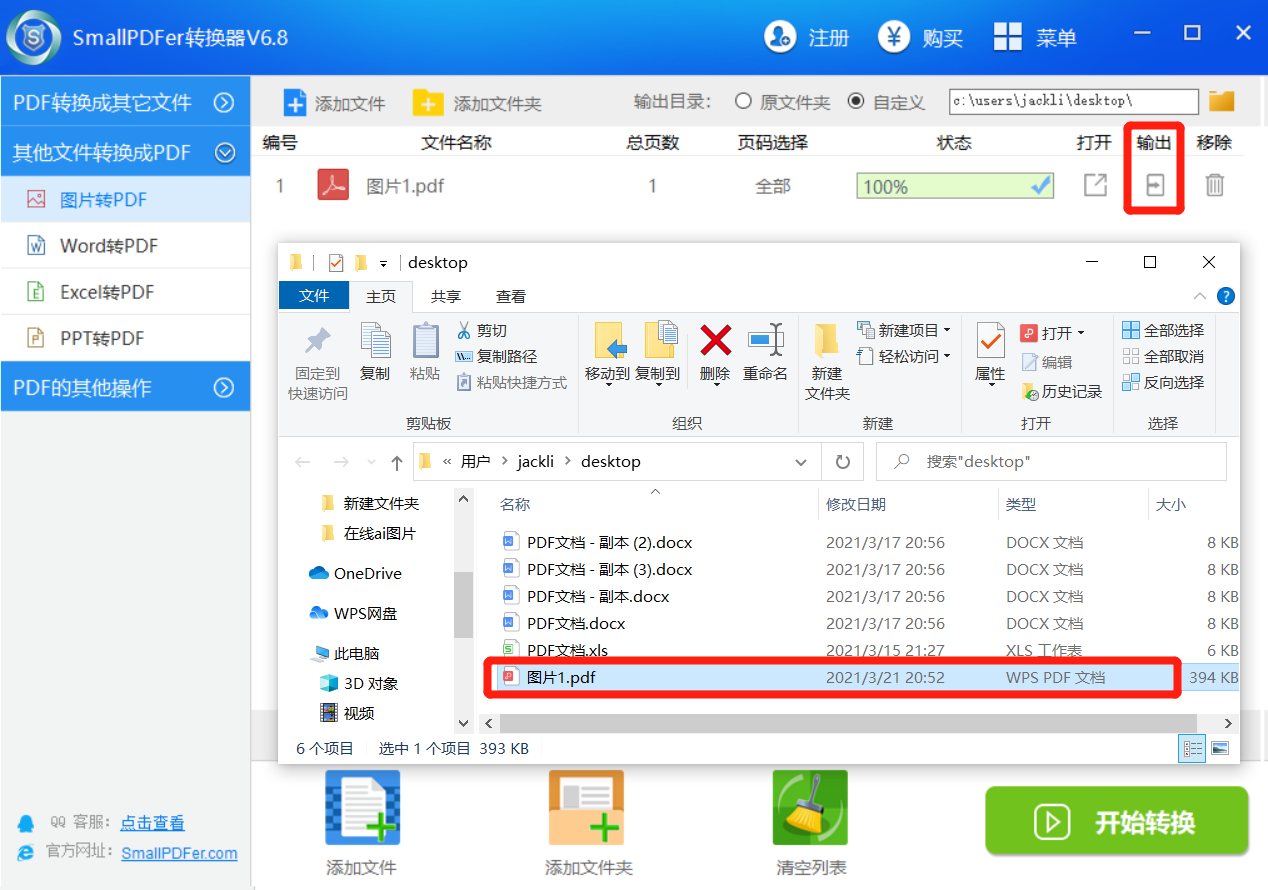Image resolution: width=1268 pixels, height=890 pixels.
Task: Open the 文件 tab in Explorer
Action: click(x=314, y=296)
